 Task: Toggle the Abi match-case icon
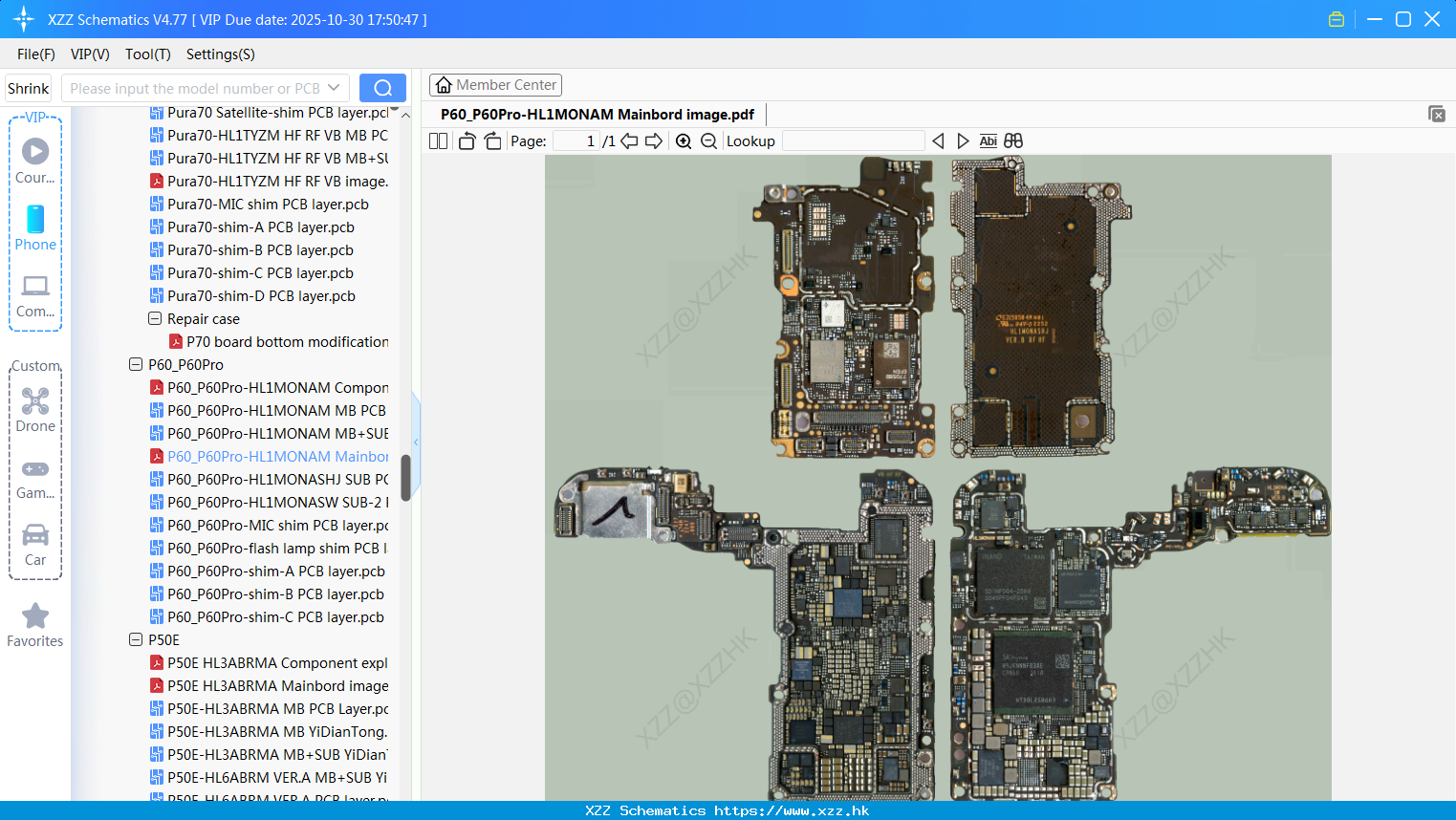pyautogui.click(x=989, y=140)
